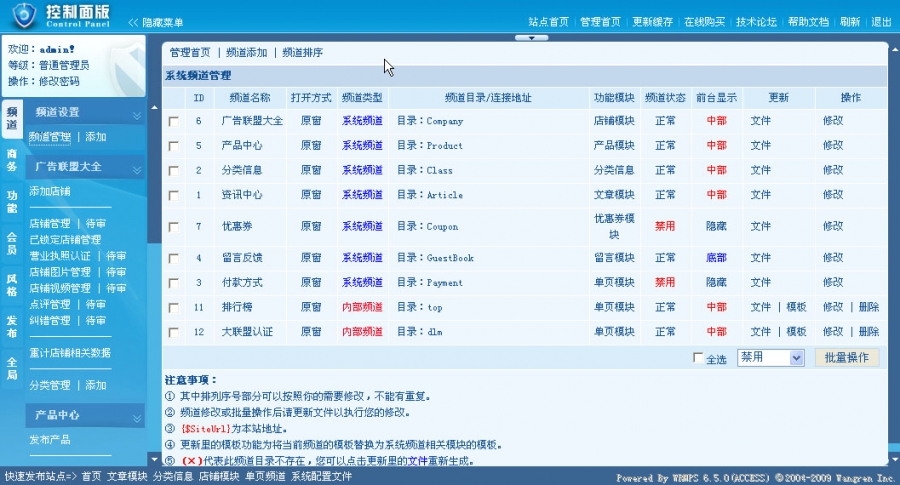Click sidebar menu scroll-up arrow
The height and width of the screenshot is (485, 900).
154,107
